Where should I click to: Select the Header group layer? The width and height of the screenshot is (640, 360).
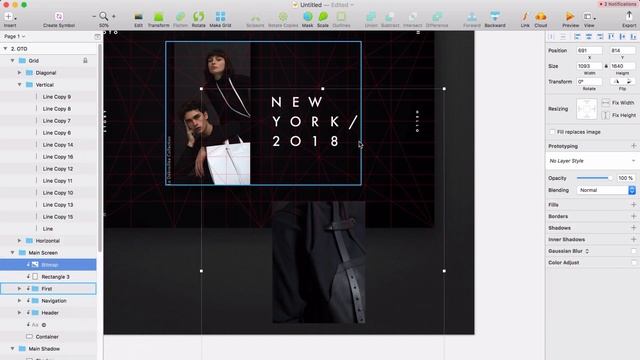coord(49,313)
